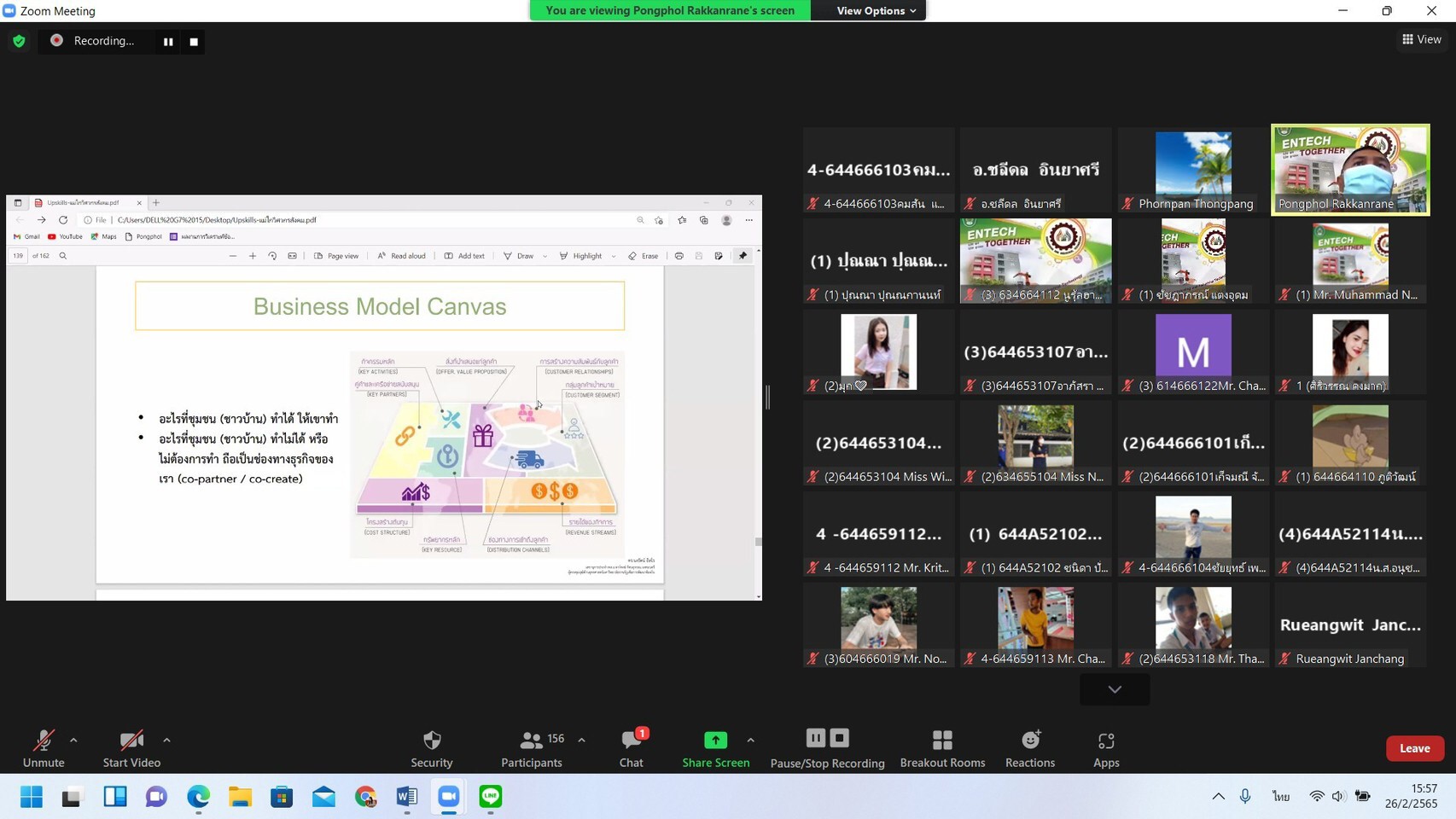The height and width of the screenshot is (819, 1456).
Task: Open the View layout menu
Action: pos(1422,39)
